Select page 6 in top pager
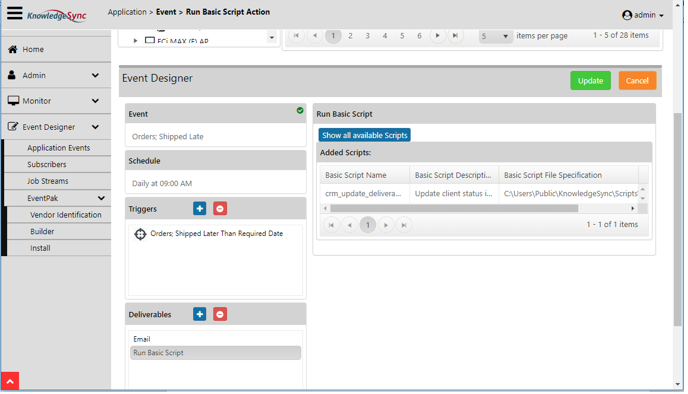This screenshot has height=394, width=688. [x=419, y=36]
